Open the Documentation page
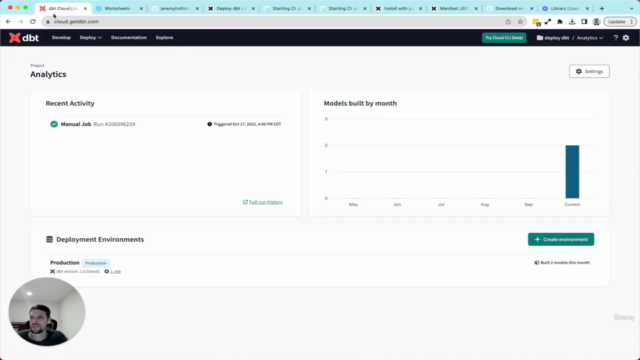The height and width of the screenshot is (360, 640). coord(129,38)
